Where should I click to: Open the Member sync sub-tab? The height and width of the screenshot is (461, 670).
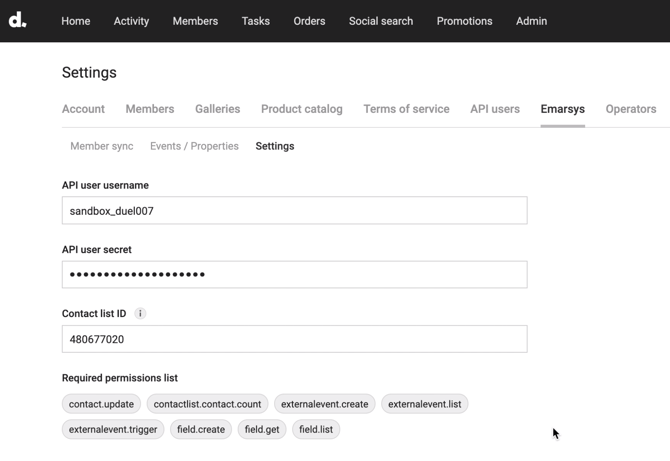tap(101, 146)
